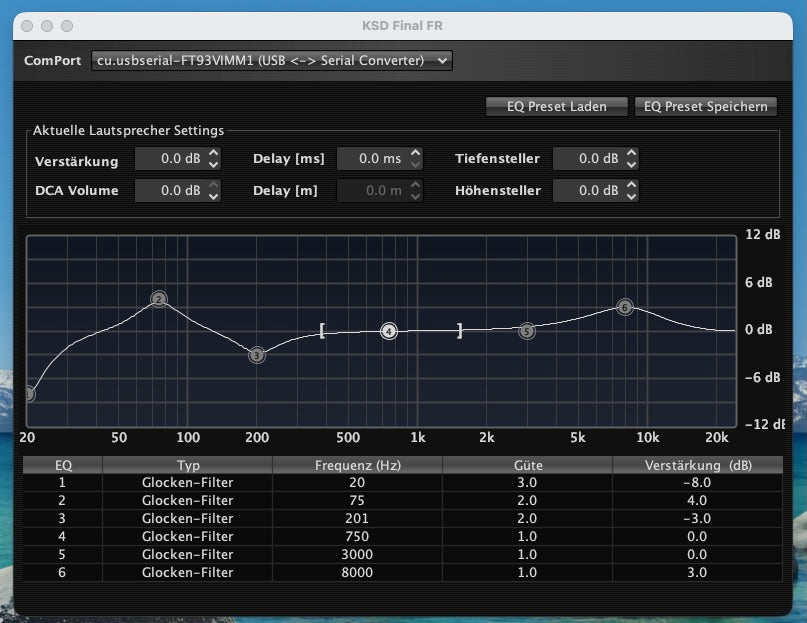Click EQ Preset Speichern button
Viewport: 807px width, 623px height.
(705, 107)
